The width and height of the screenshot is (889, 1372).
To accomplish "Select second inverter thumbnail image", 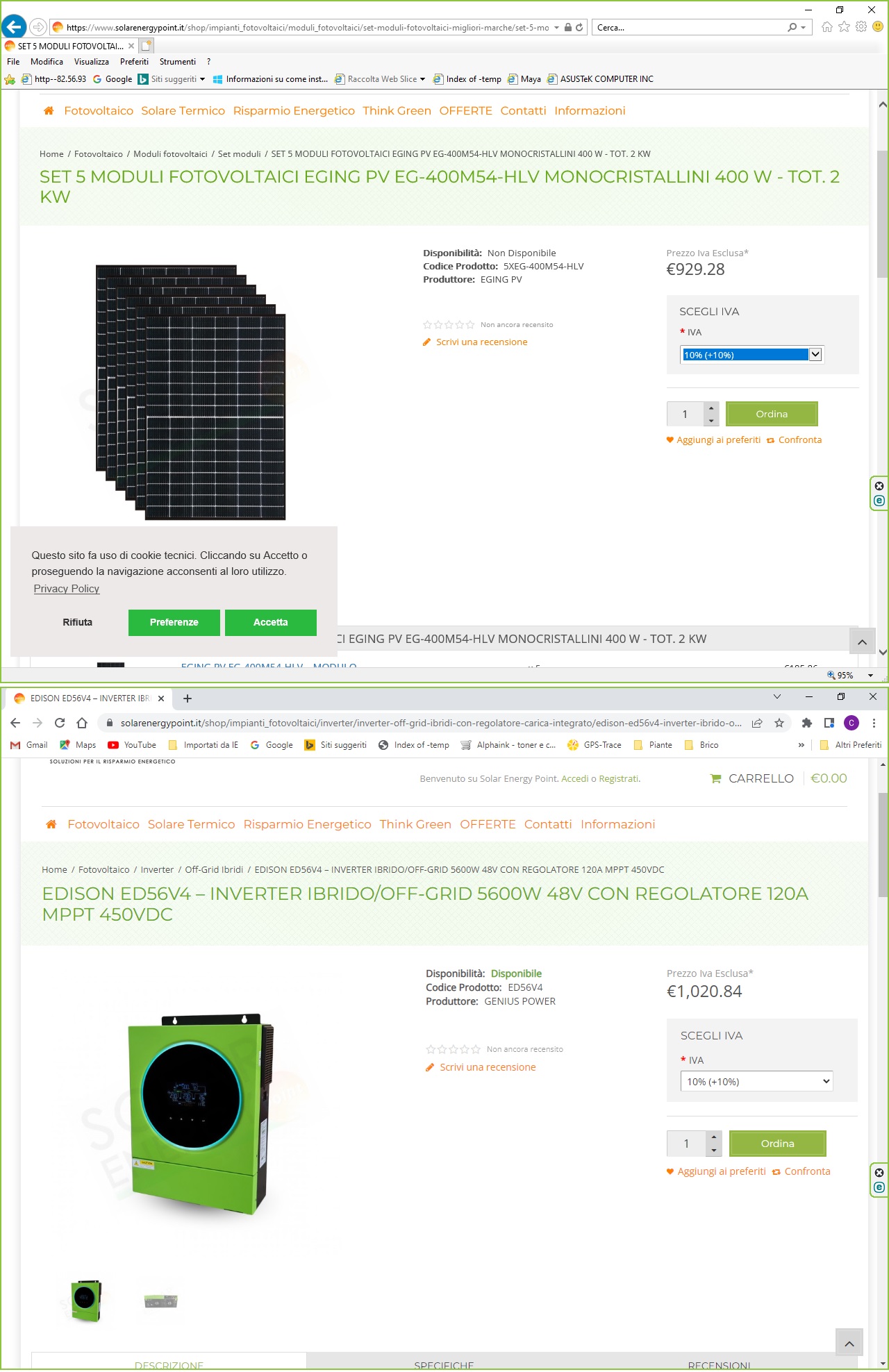I will (161, 1300).
